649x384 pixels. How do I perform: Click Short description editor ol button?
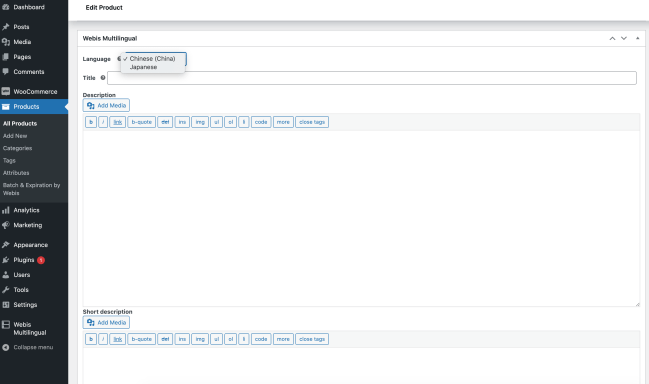click(x=231, y=339)
